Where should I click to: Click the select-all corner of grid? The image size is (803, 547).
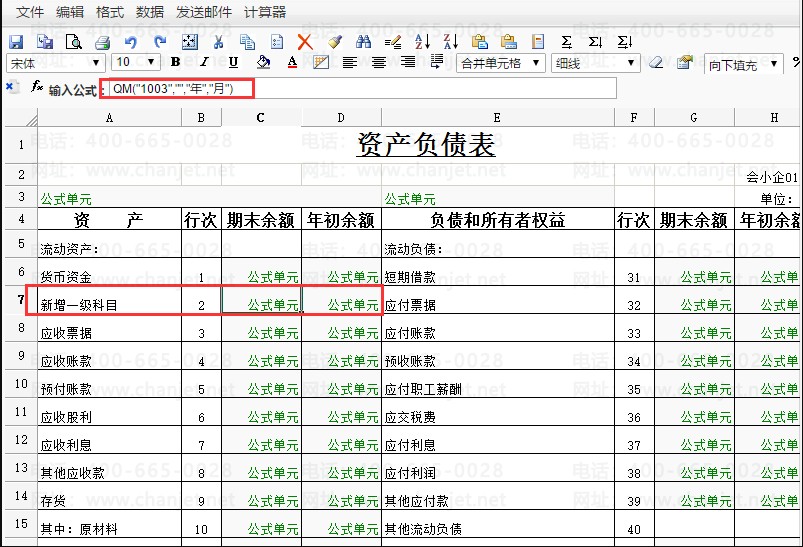(21, 118)
